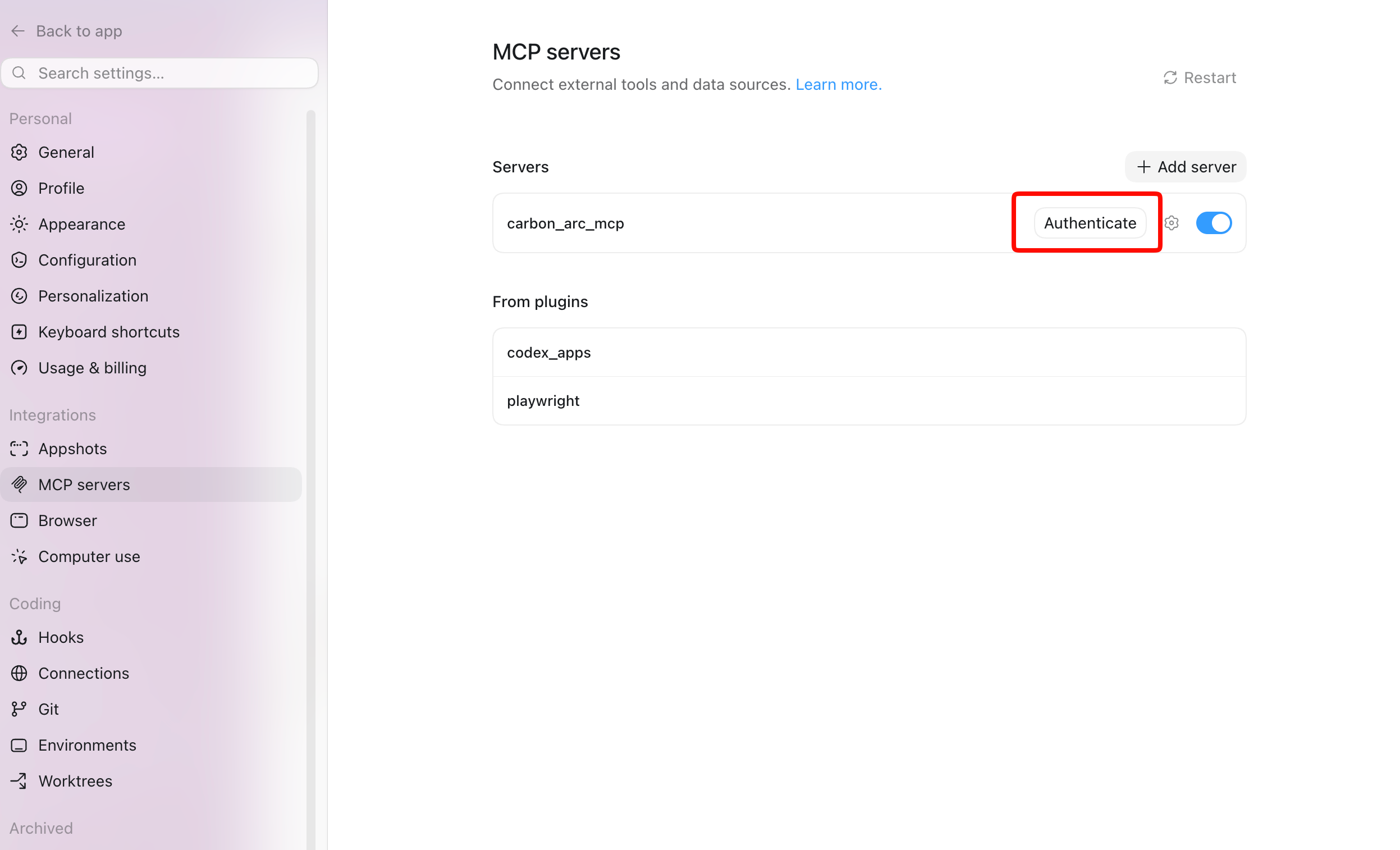Open Computer use settings
Viewport: 1400px width, 850px height.
[150, 556]
